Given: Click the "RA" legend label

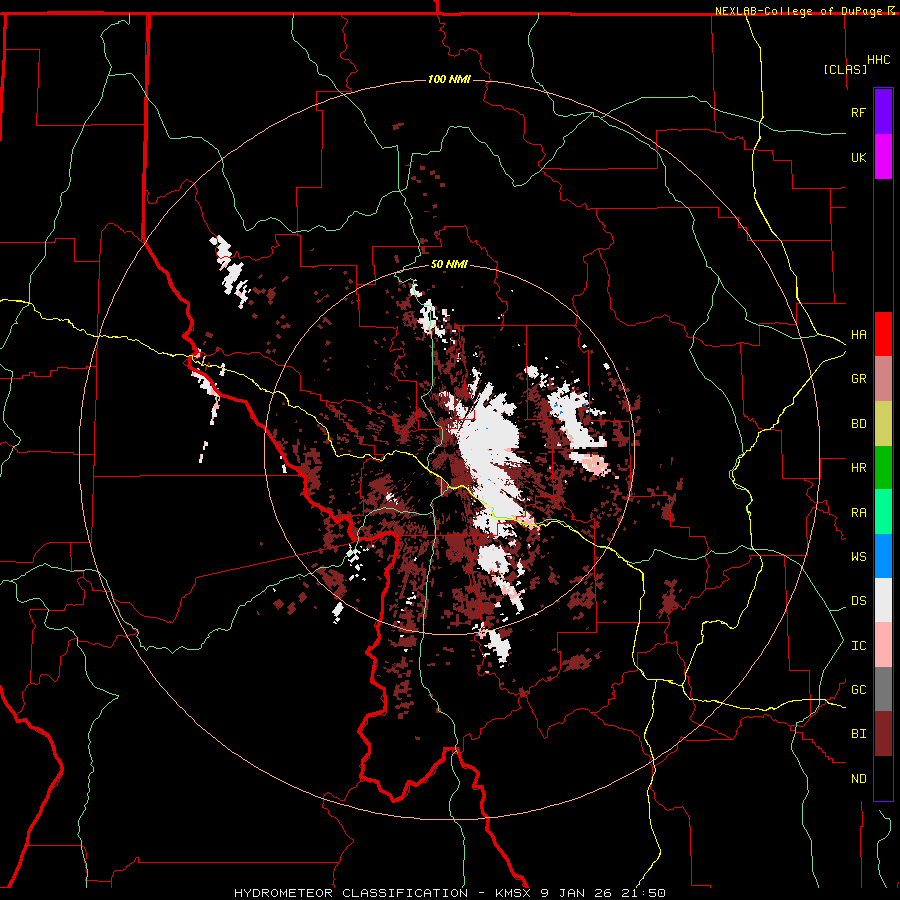Looking at the screenshot, I should (858, 513).
